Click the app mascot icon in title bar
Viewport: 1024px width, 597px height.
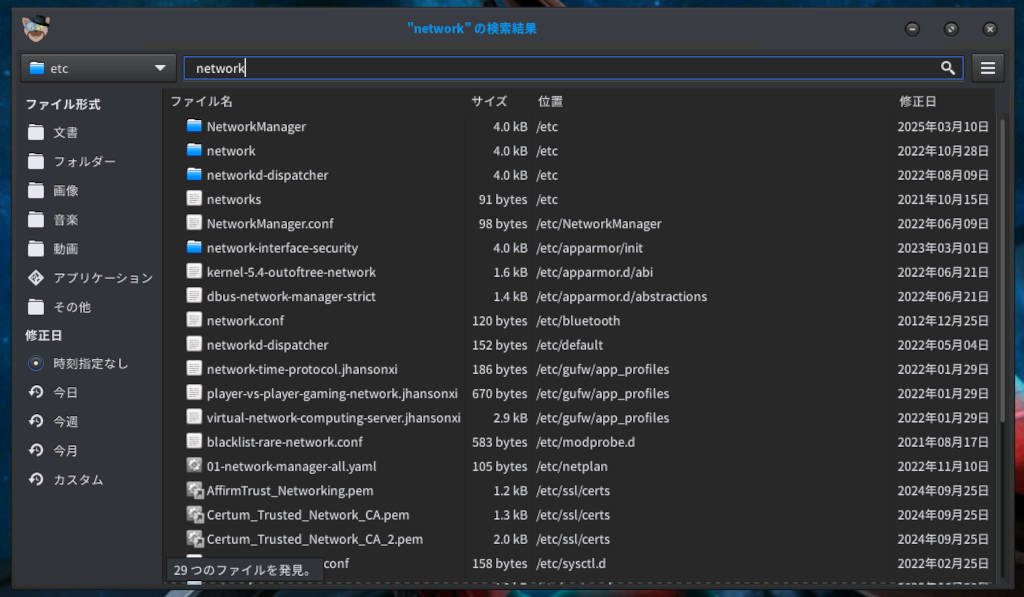37,29
